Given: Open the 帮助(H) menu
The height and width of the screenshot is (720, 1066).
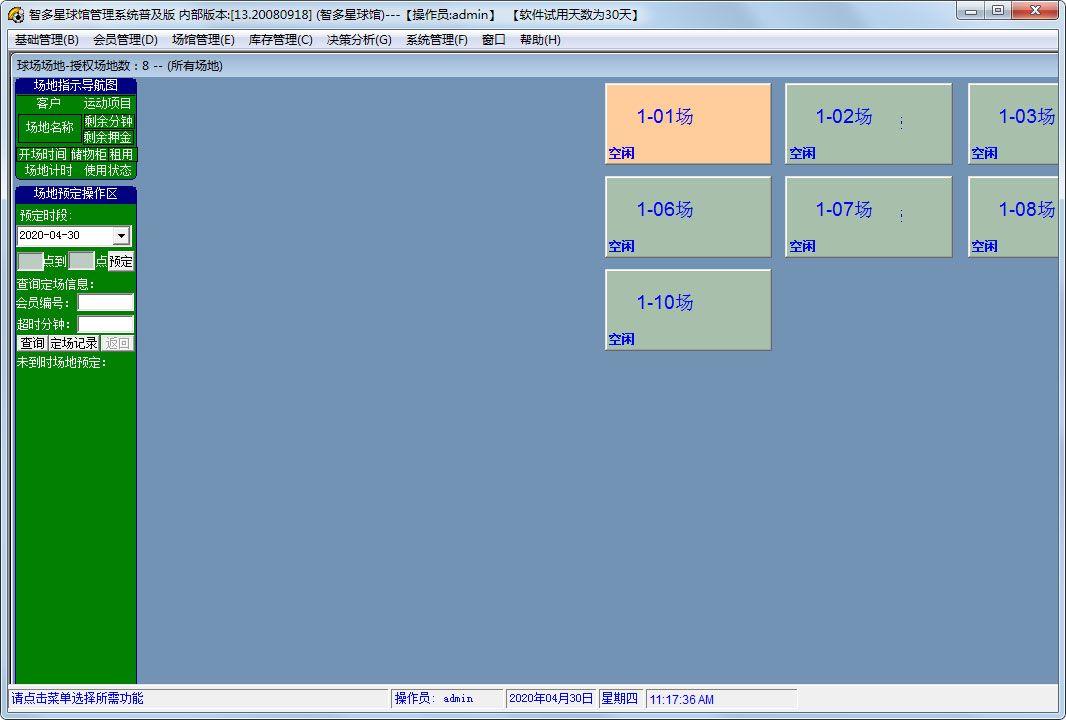Looking at the screenshot, I should 540,40.
